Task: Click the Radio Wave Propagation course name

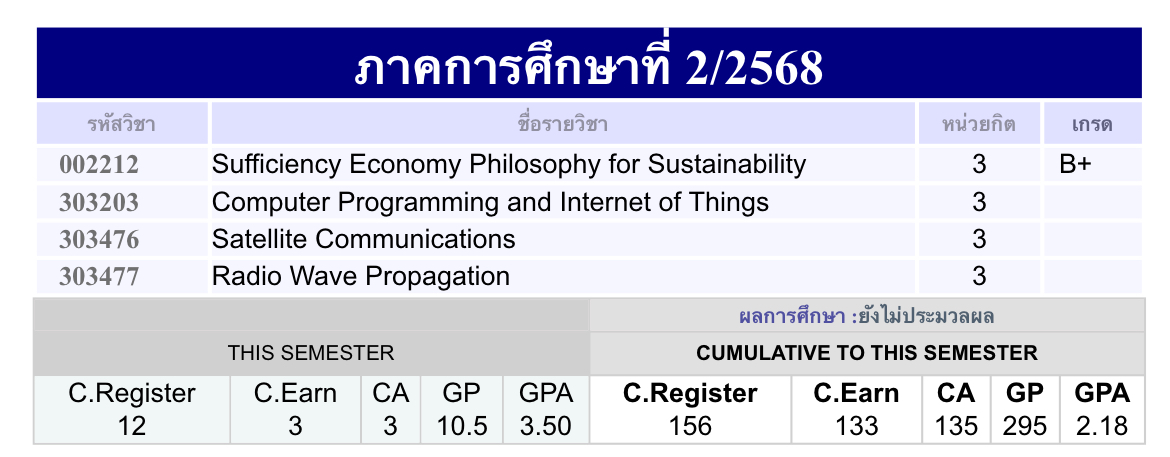Action: pos(361,277)
